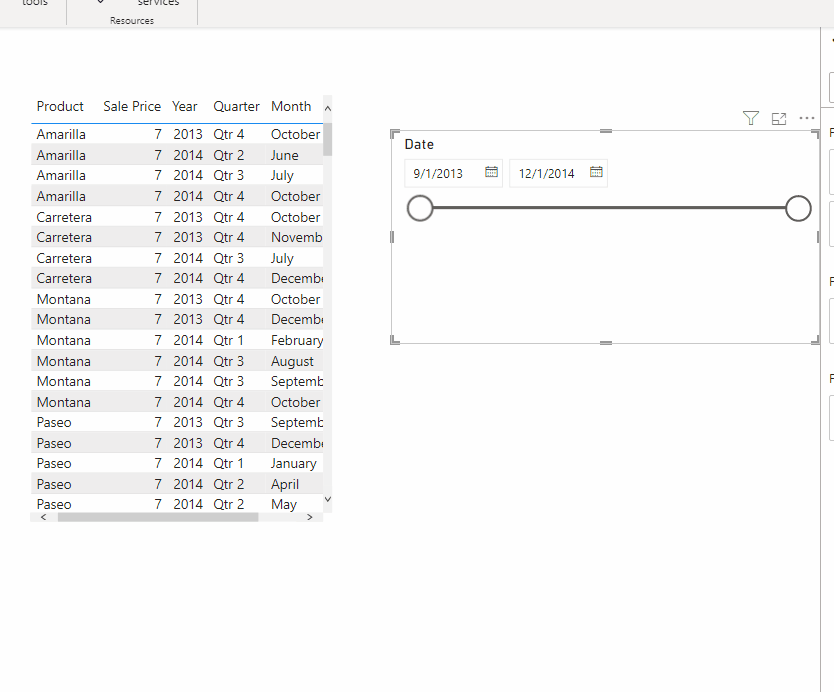
Task: Click the left handle of date slider
Action: pos(420,208)
